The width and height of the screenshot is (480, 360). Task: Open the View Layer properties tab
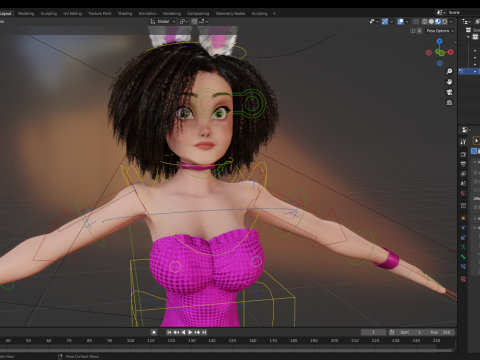tap(463, 174)
